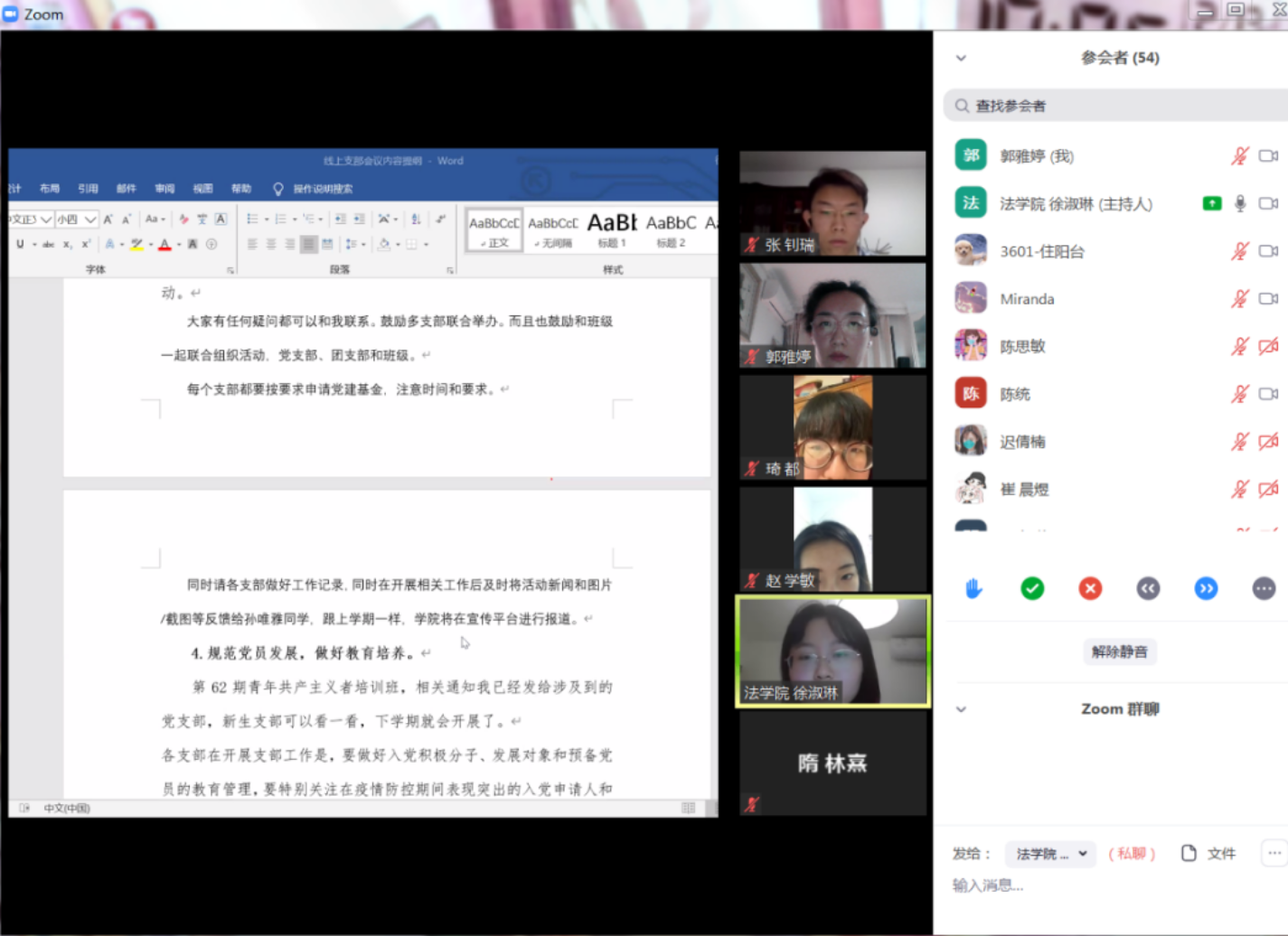
Task: Open the more reactions ellipsis icon
Action: click(1264, 589)
